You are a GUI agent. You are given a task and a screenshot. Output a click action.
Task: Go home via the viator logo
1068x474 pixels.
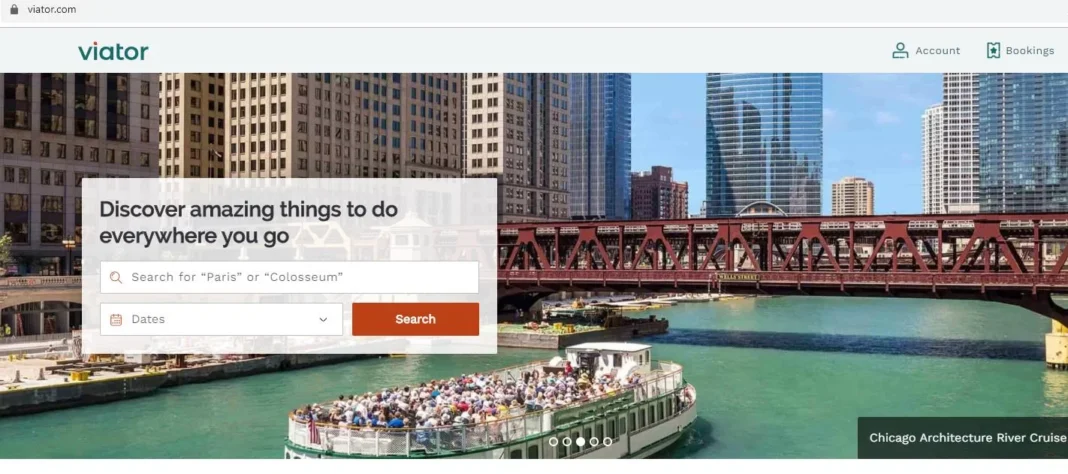(113, 51)
